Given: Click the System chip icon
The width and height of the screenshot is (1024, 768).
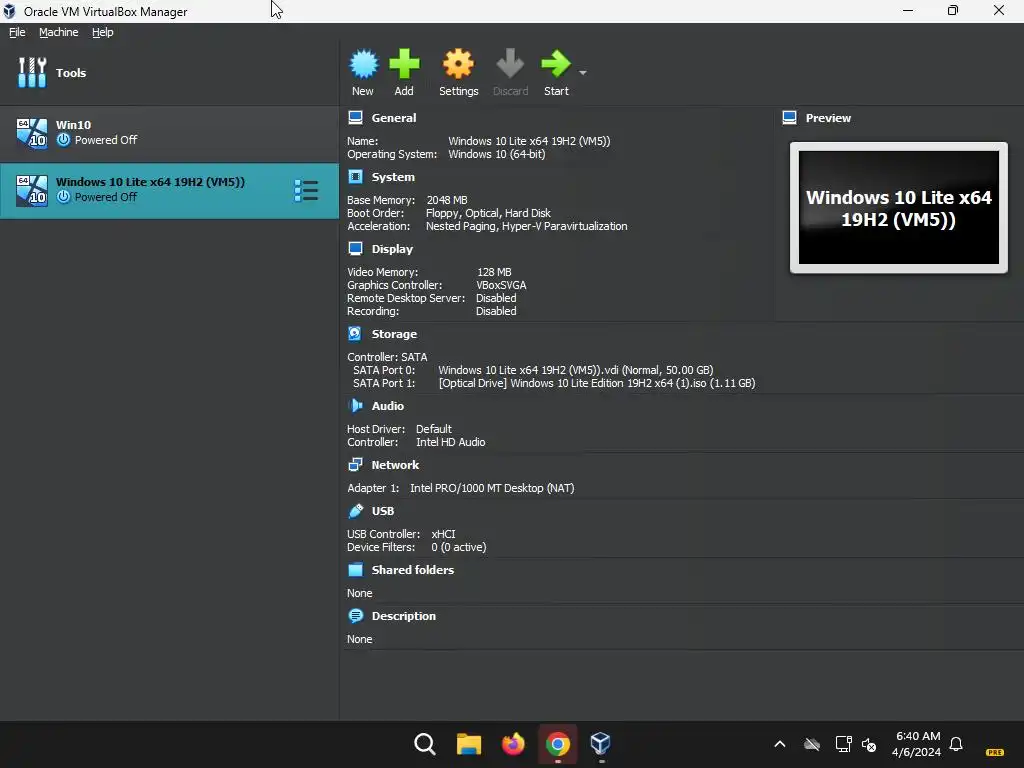Looking at the screenshot, I should pos(355,176).
